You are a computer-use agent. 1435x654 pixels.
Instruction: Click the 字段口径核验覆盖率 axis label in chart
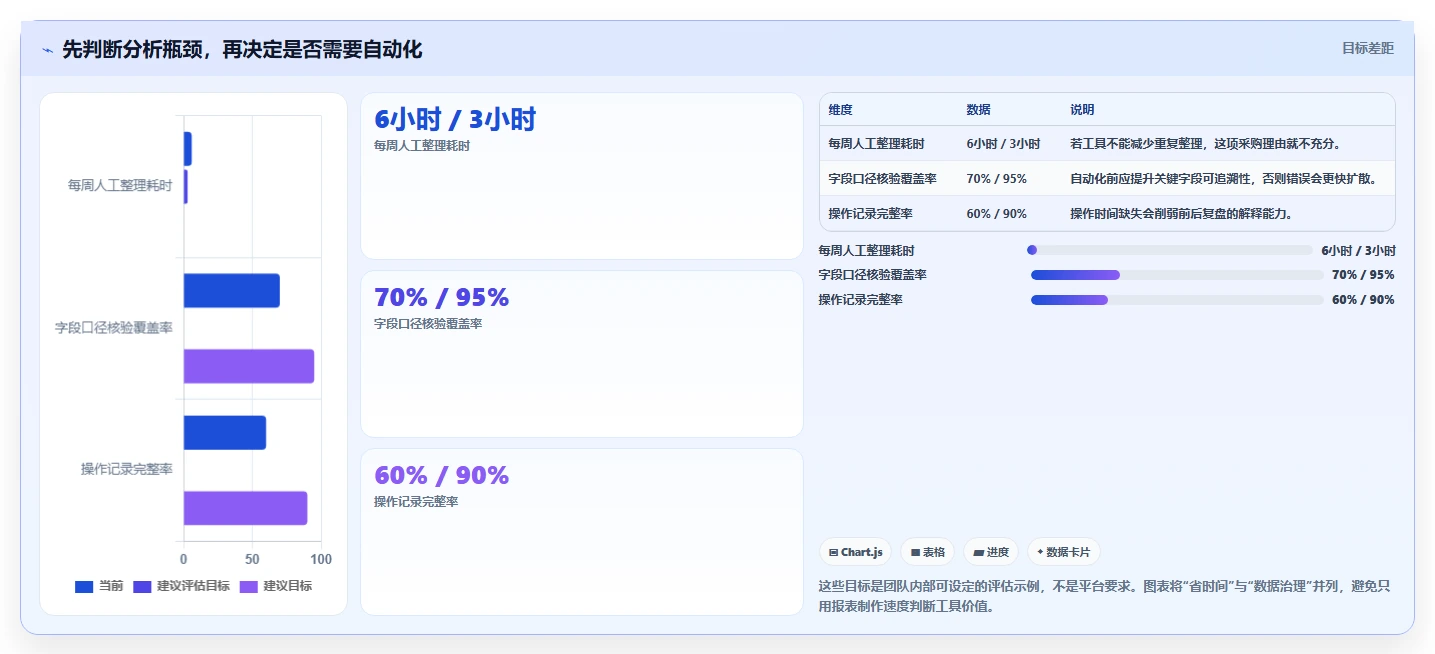point(114,327)
